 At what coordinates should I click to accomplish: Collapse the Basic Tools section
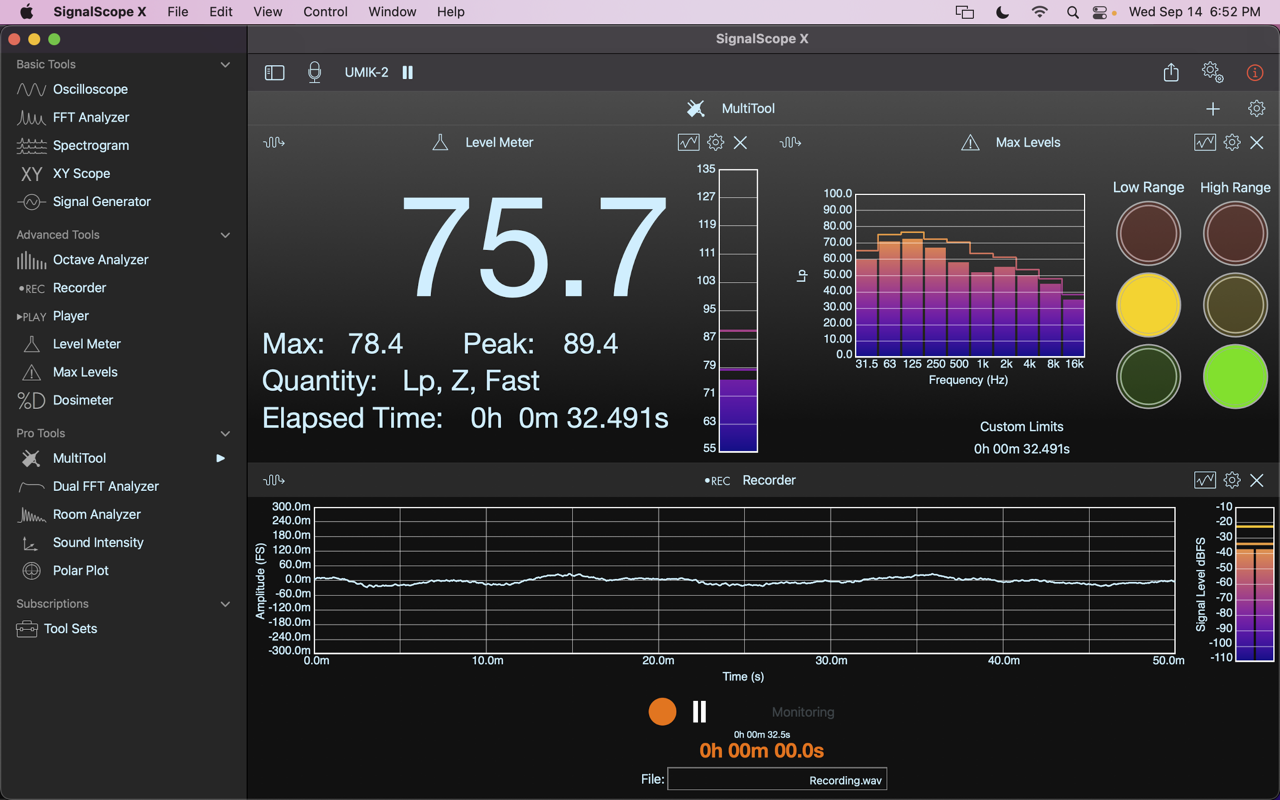coord(225,64)
